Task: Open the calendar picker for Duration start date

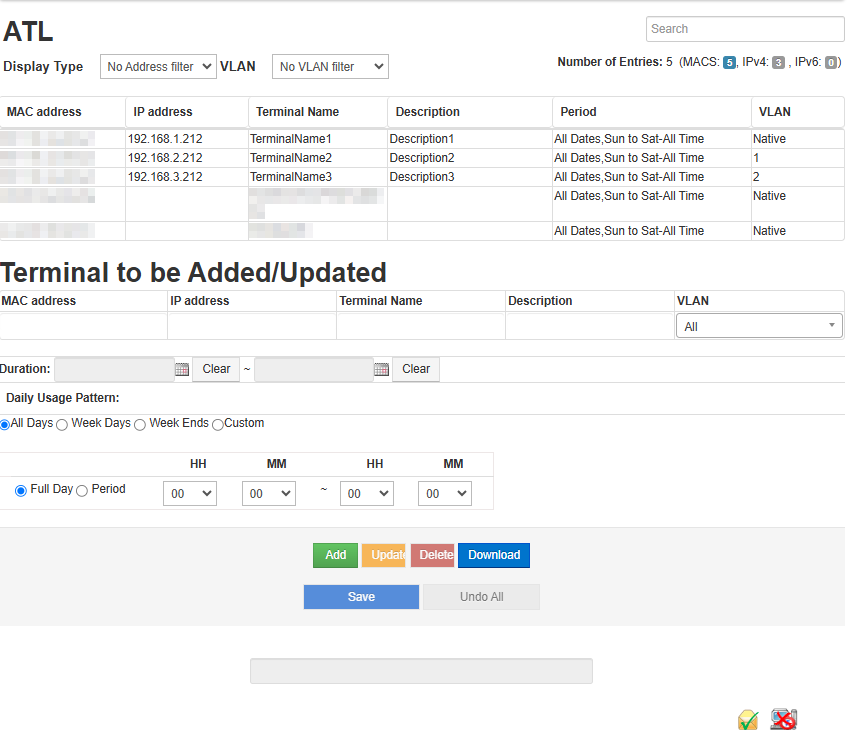Action: (182, 369)
